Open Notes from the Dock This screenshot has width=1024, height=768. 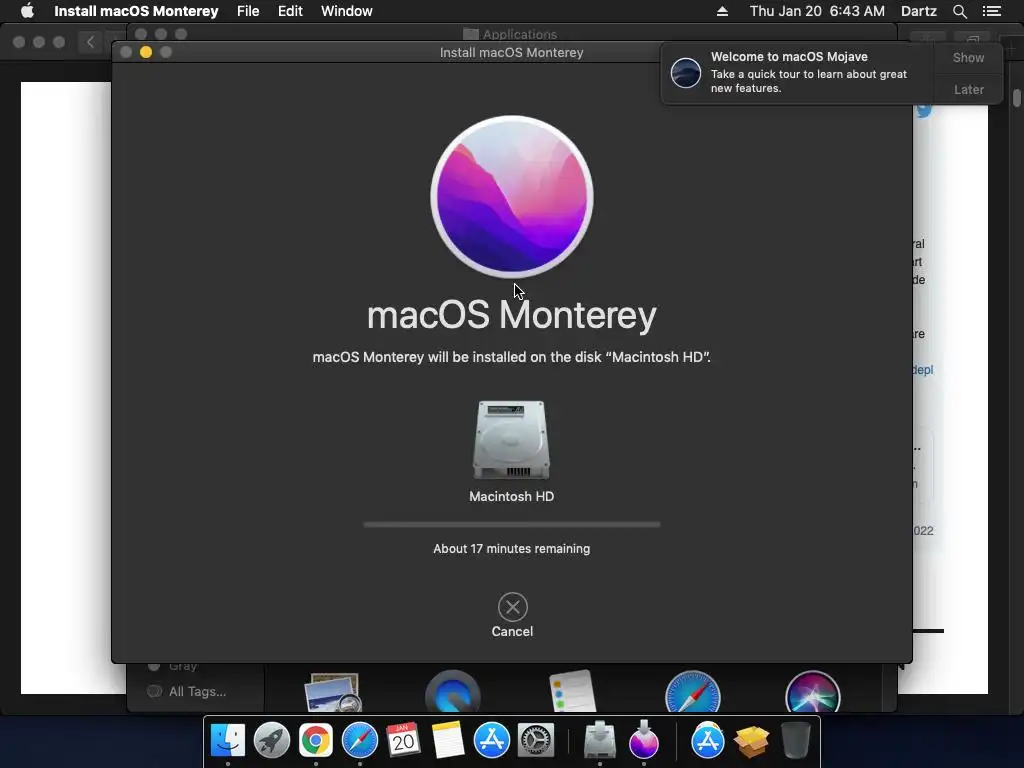(x=447, y=740)
